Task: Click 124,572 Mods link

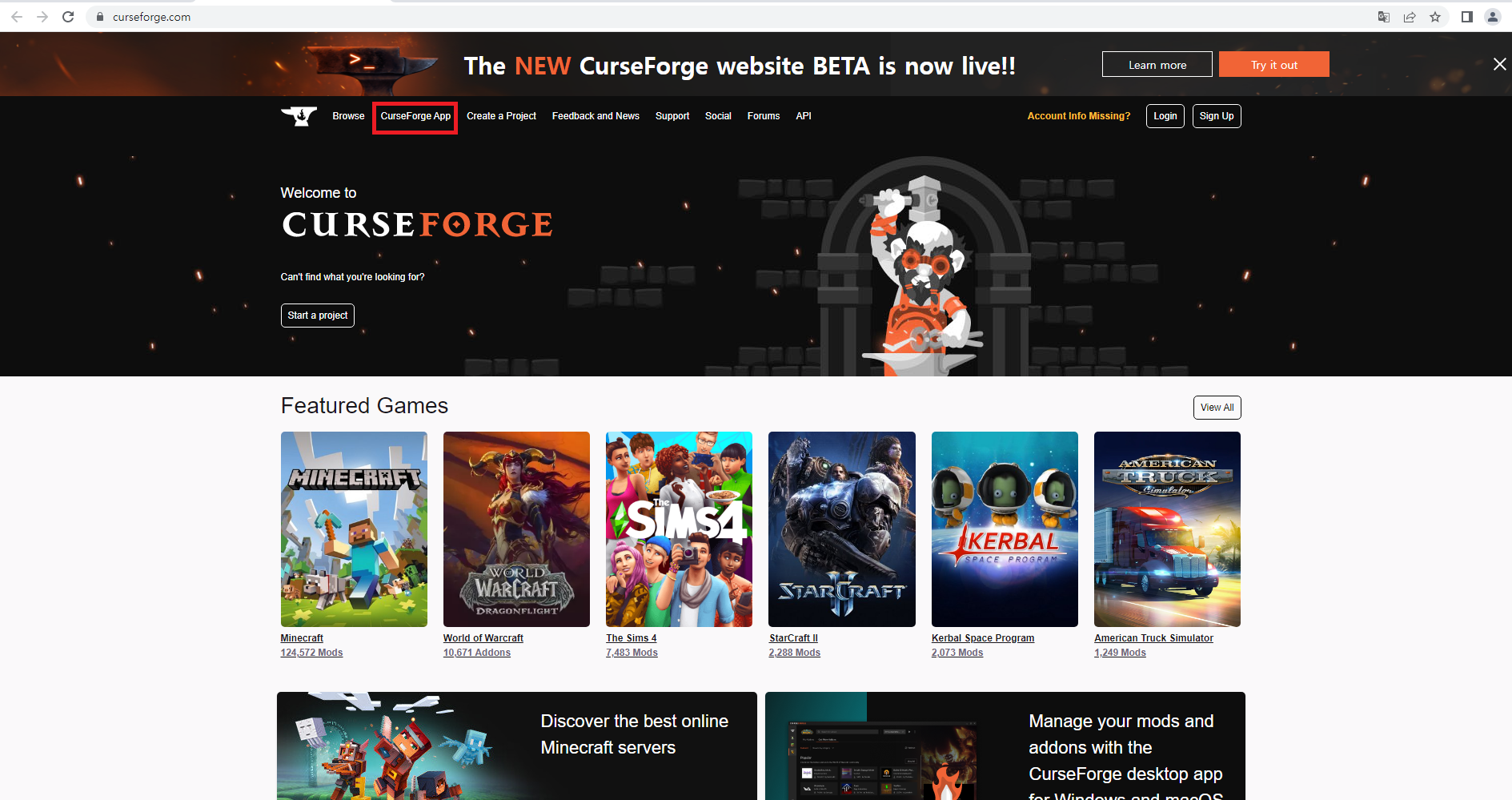Action: point(311,653)
